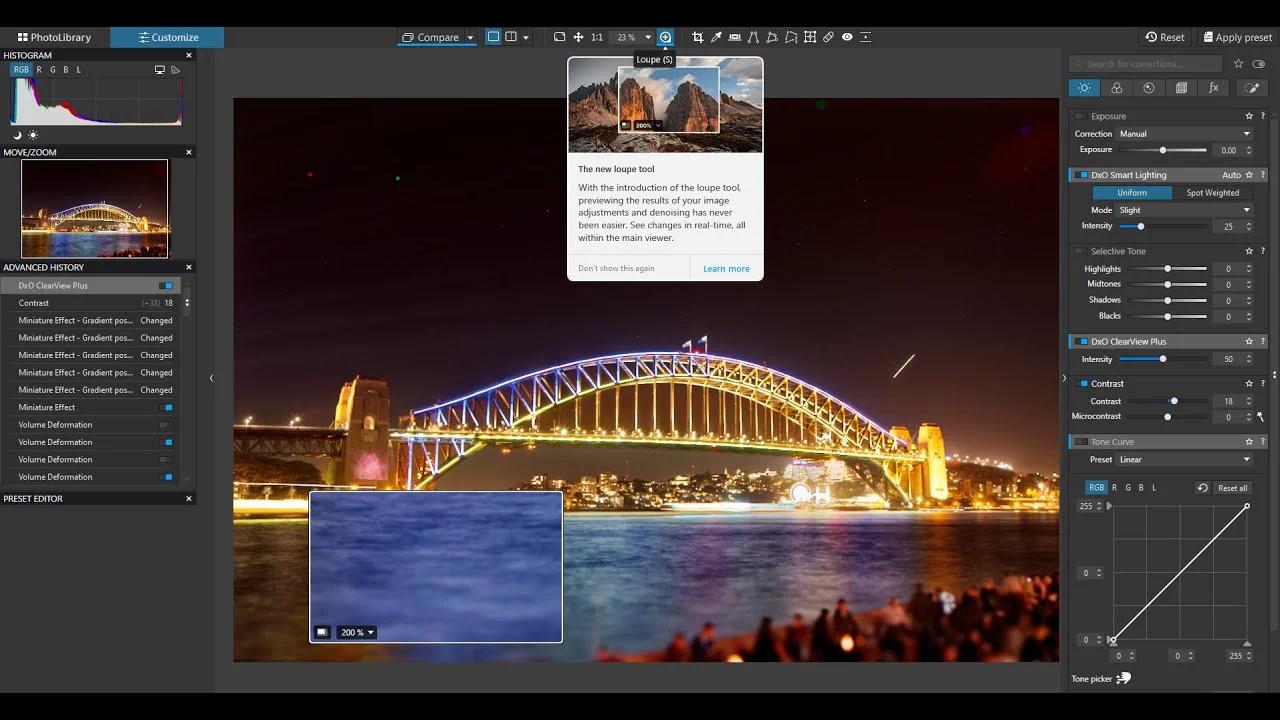Toggle show only active corrections
1280x720 pixels.
1258,63
